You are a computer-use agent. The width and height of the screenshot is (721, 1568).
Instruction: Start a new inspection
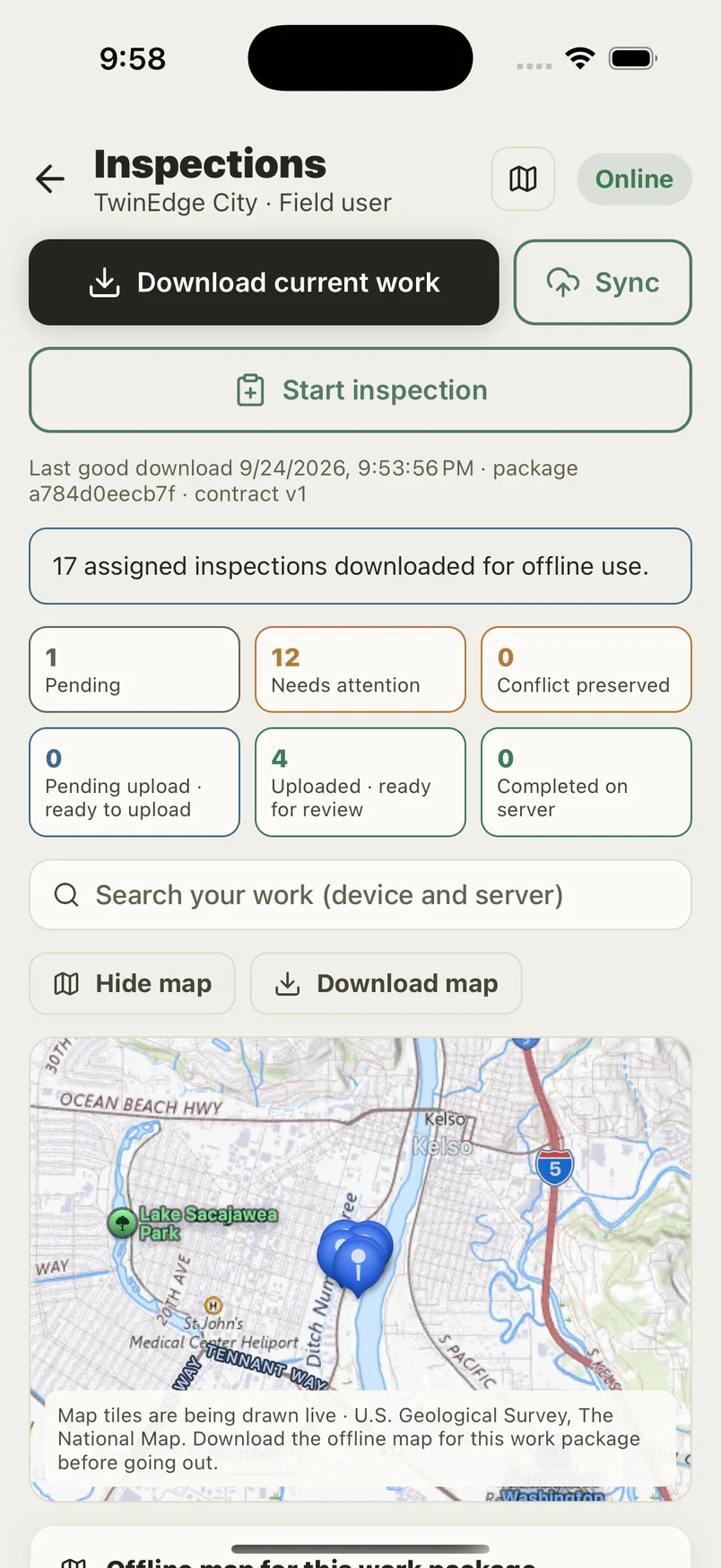pyautogui.click(x=360, y=390)
